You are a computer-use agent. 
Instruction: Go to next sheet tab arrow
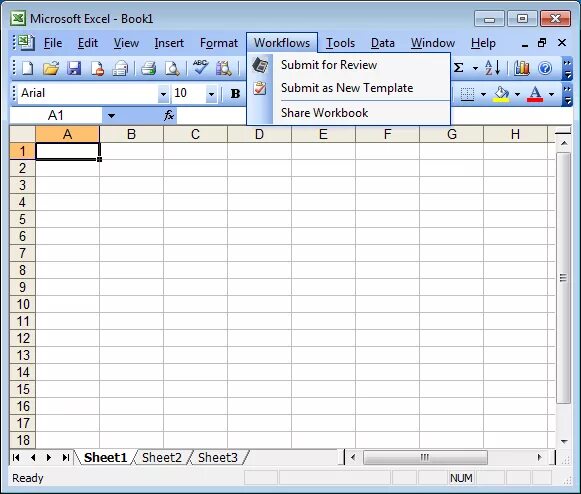[x=49, y=458]
